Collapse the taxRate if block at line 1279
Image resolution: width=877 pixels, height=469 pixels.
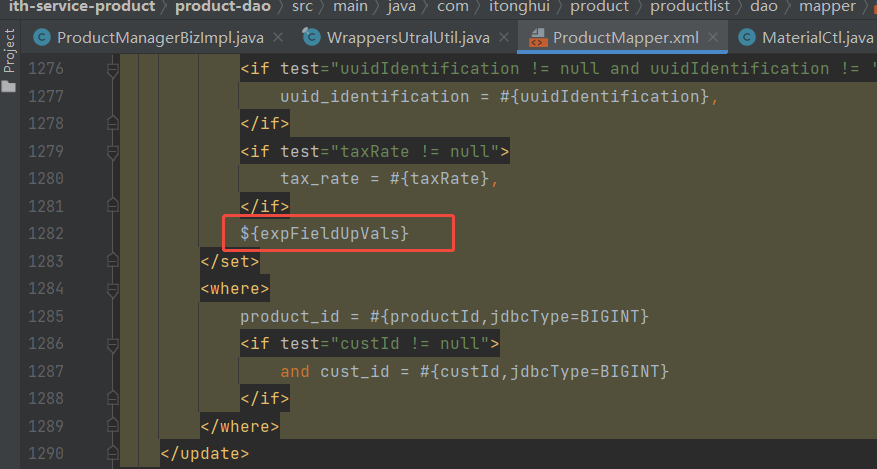tap(112, 151)
